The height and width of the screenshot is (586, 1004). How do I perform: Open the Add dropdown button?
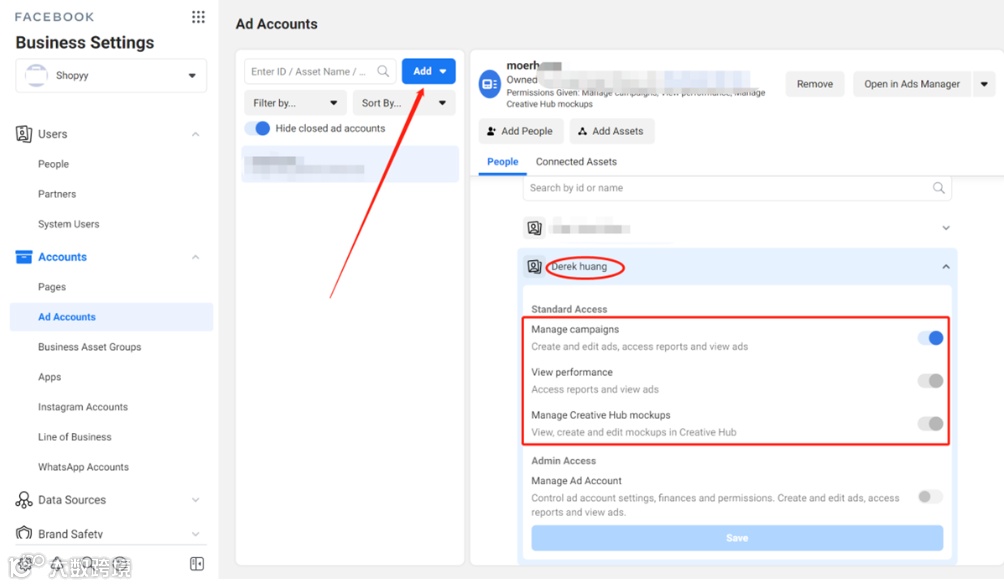[x=428, y=71]
